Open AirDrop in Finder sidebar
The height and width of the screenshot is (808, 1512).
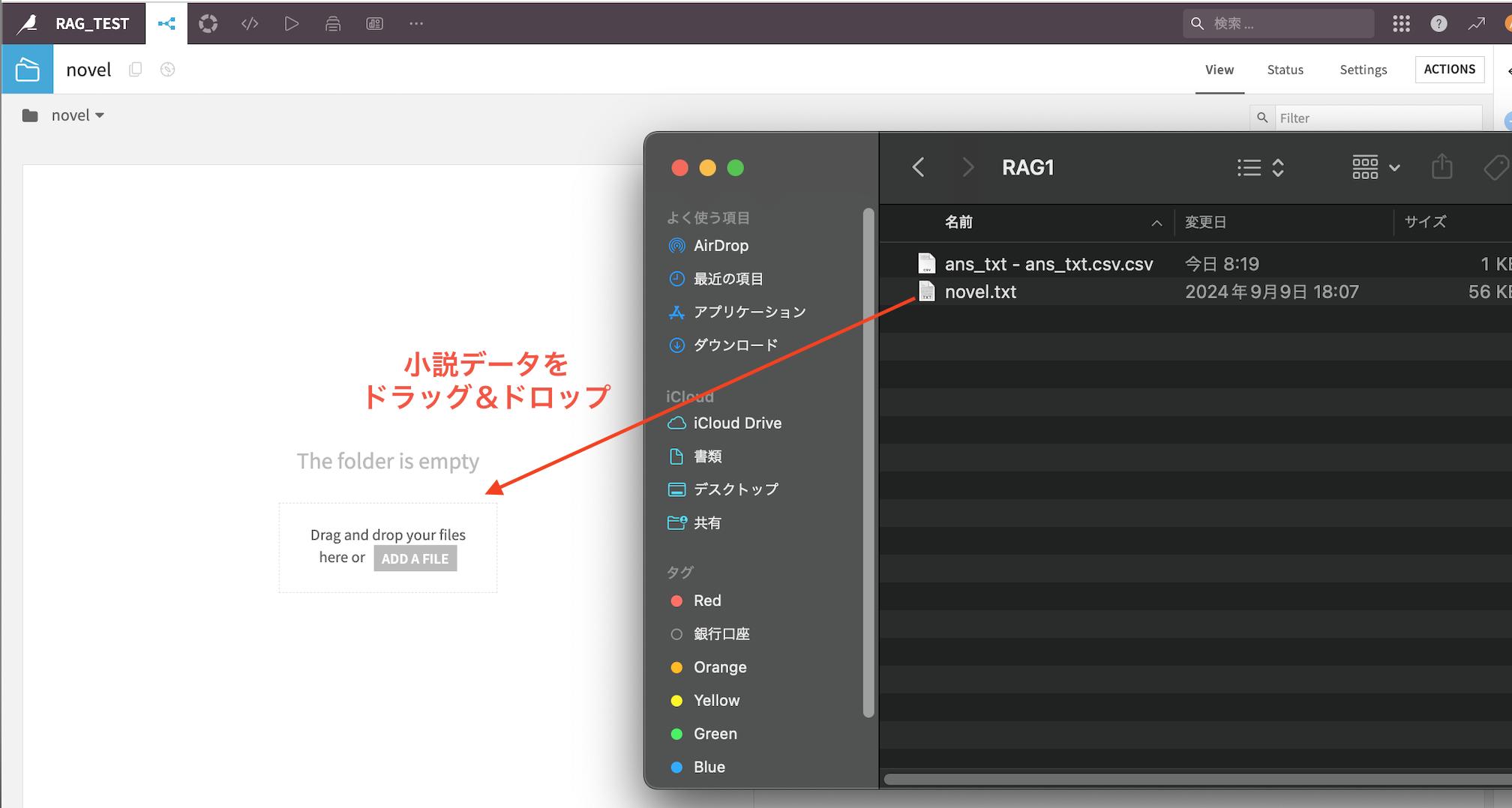click(721, 246)
